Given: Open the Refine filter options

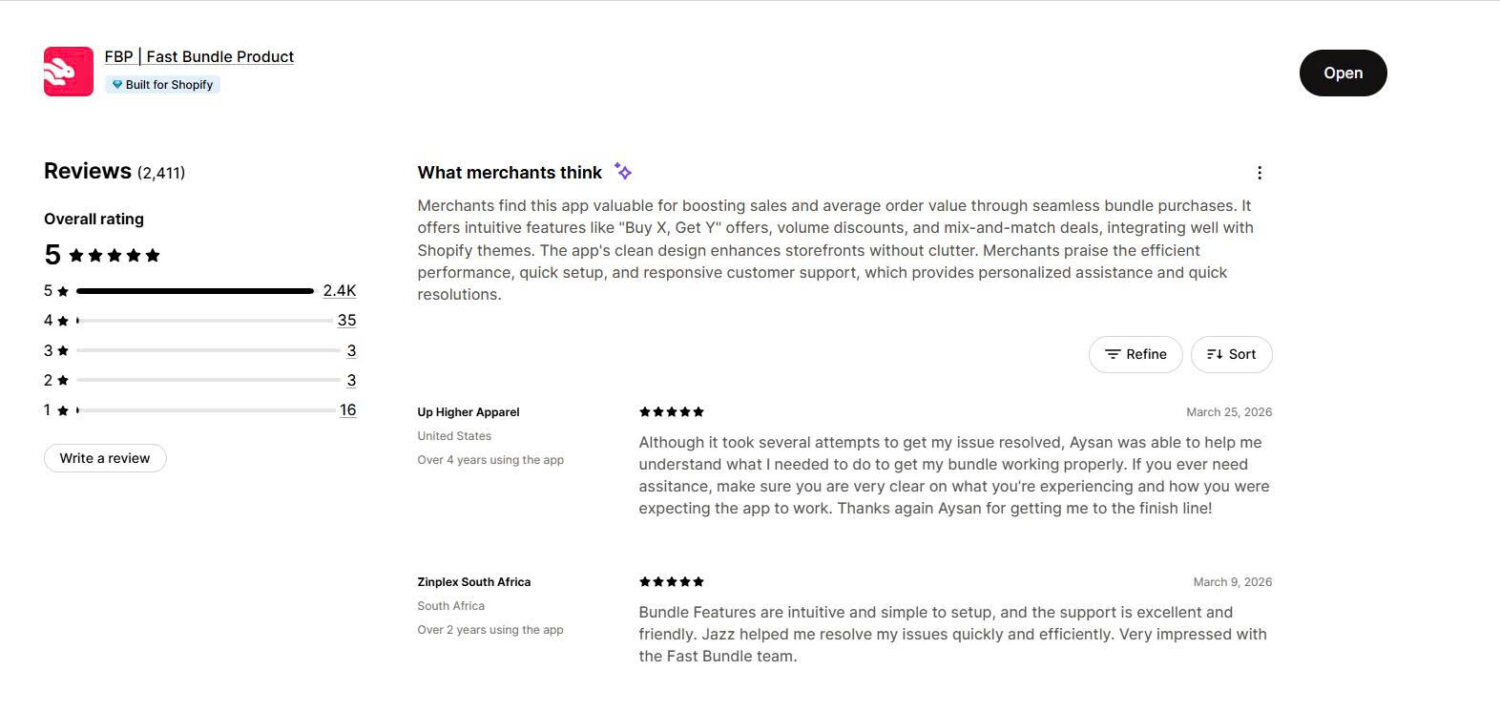Looking at the screenshot, I should pos(1135,353).
